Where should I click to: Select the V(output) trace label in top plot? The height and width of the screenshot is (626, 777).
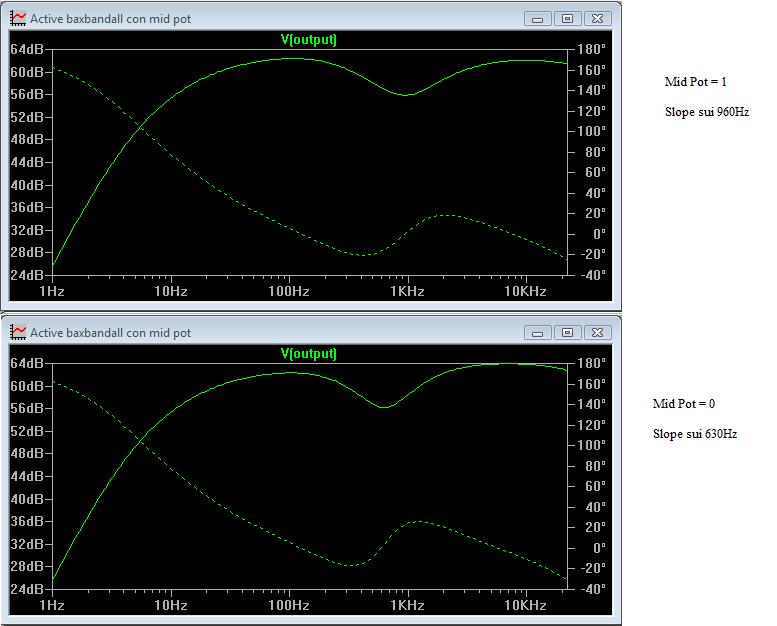click(309, 40)
